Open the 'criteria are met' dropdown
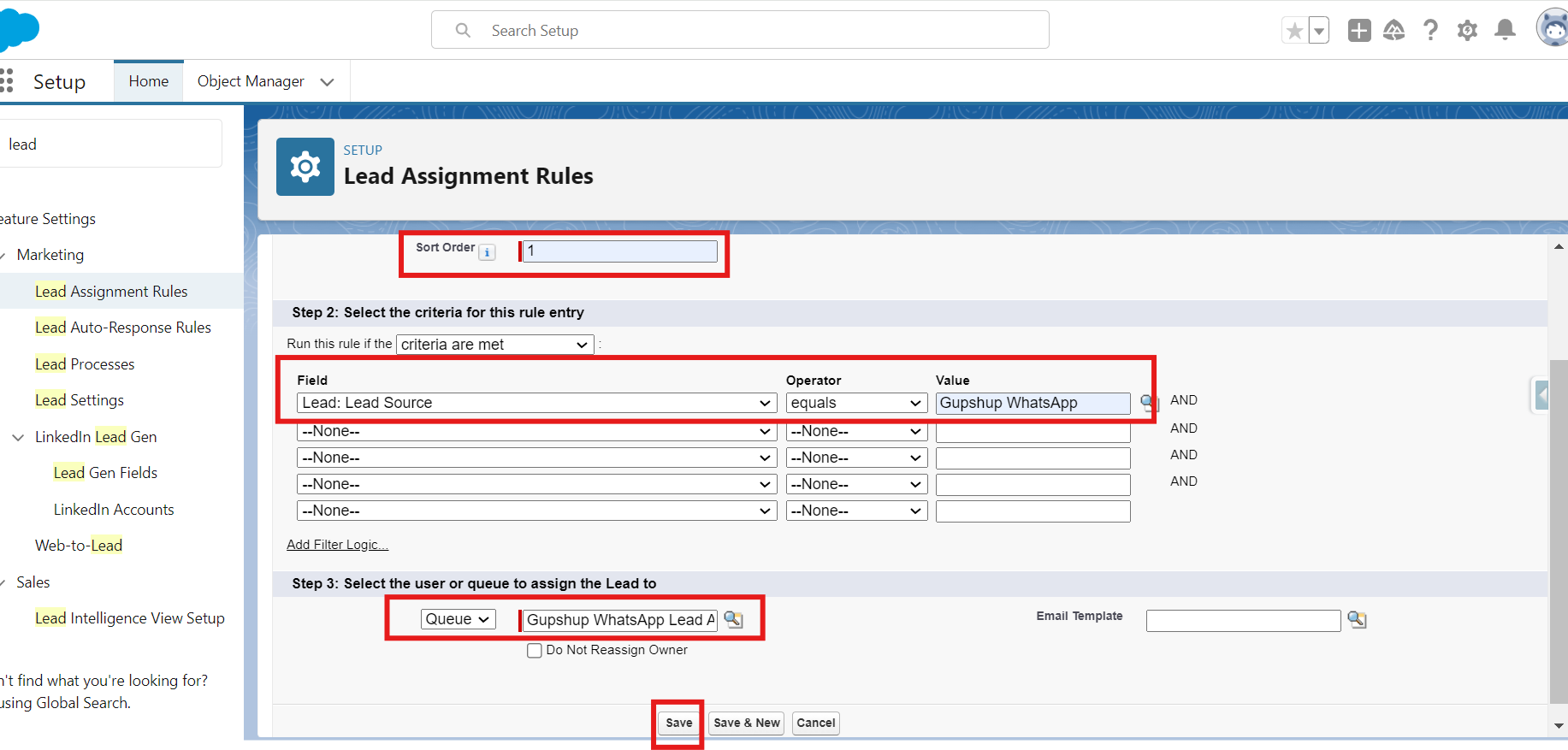The width and height of the screenshot is (1568, 750). (495, 345)
